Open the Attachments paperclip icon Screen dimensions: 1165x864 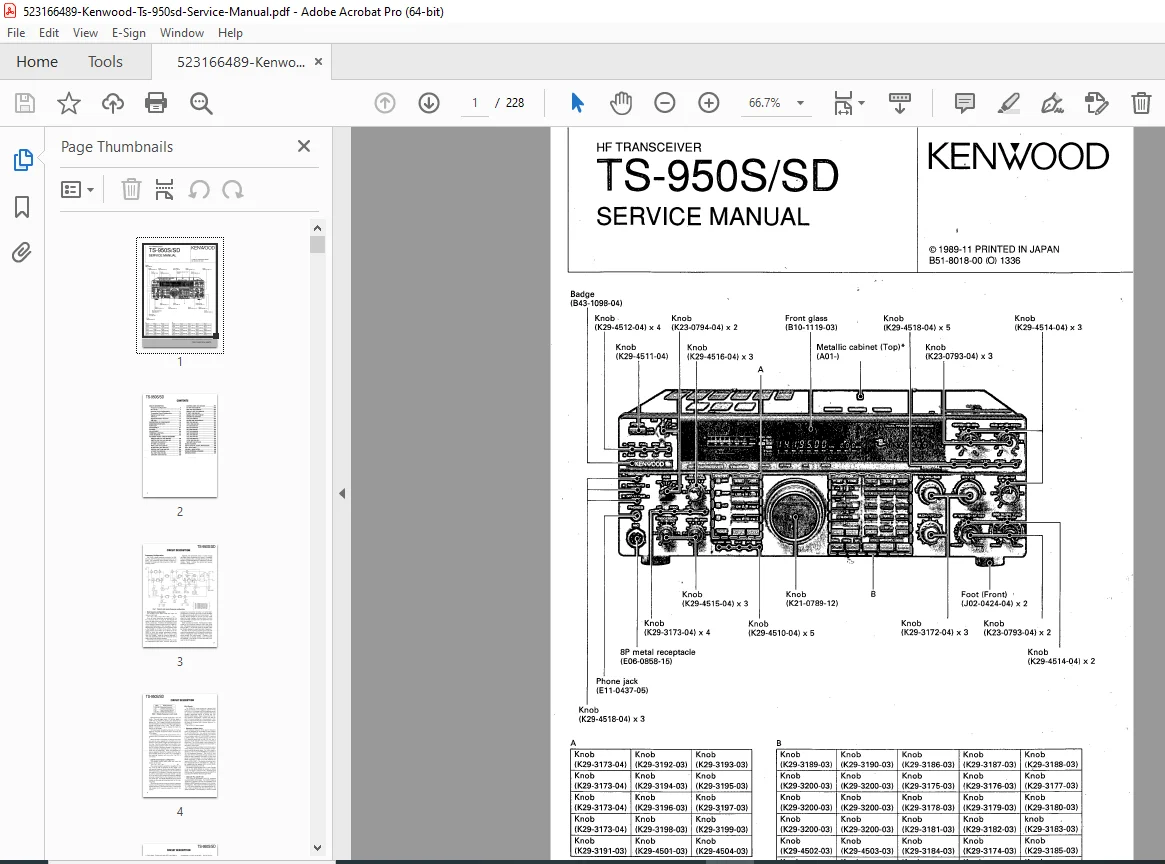[22, 253]
